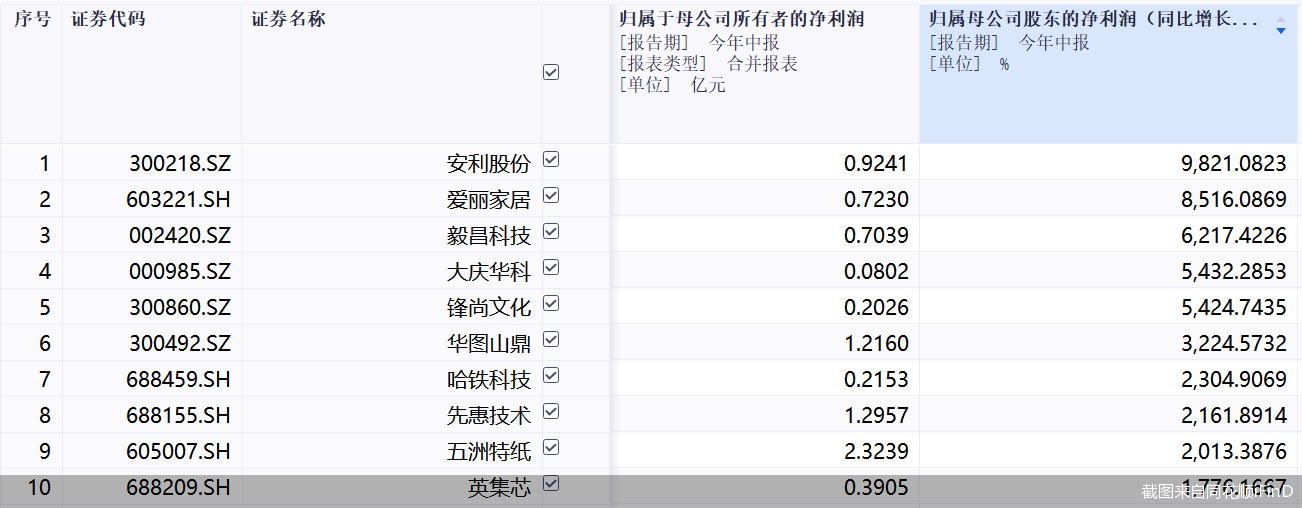
Task: Toggle the select-all checkbox in header
Action: (x=551, y=72)
